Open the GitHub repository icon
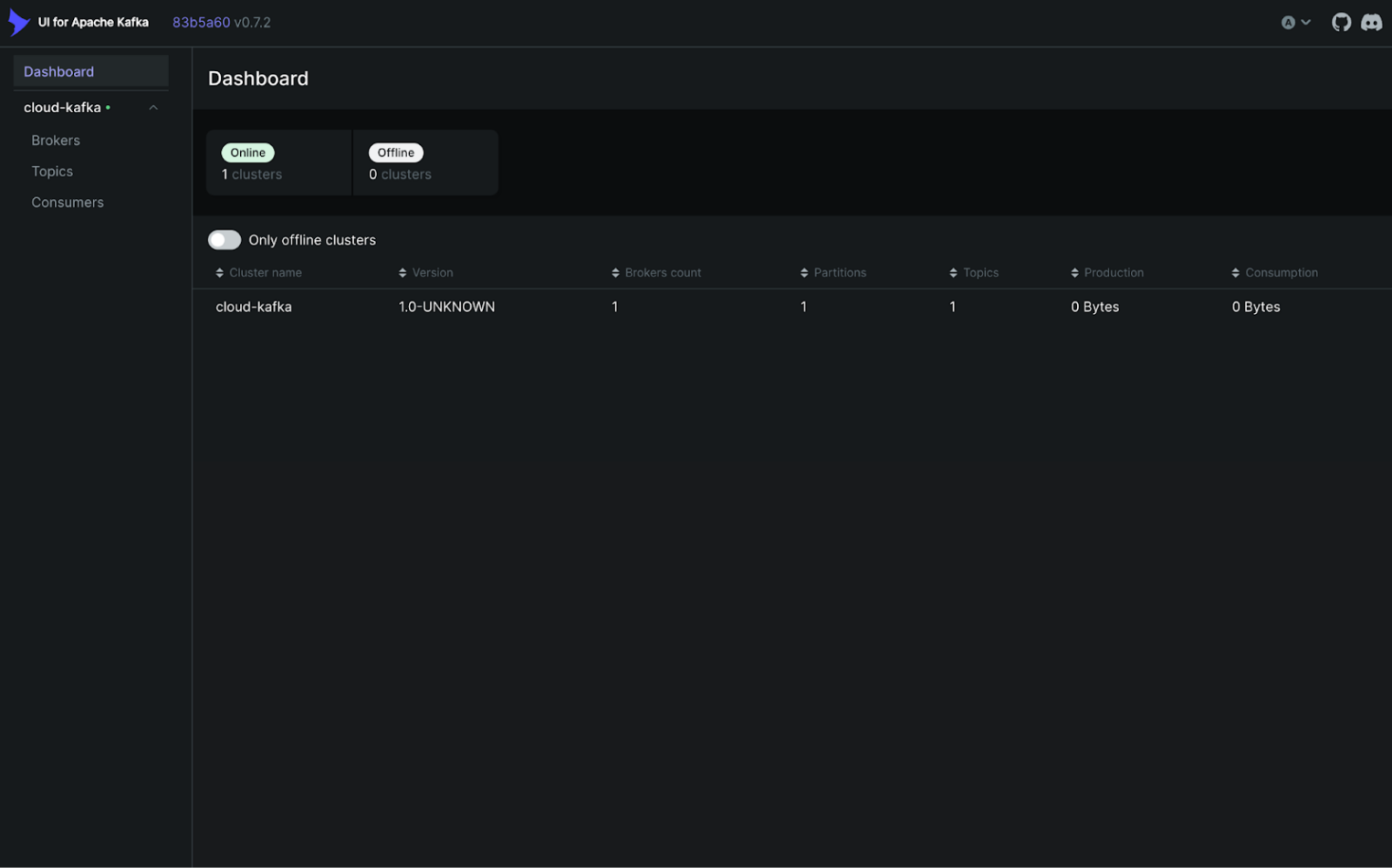The image size is (1392, 868). [1340, 23]
